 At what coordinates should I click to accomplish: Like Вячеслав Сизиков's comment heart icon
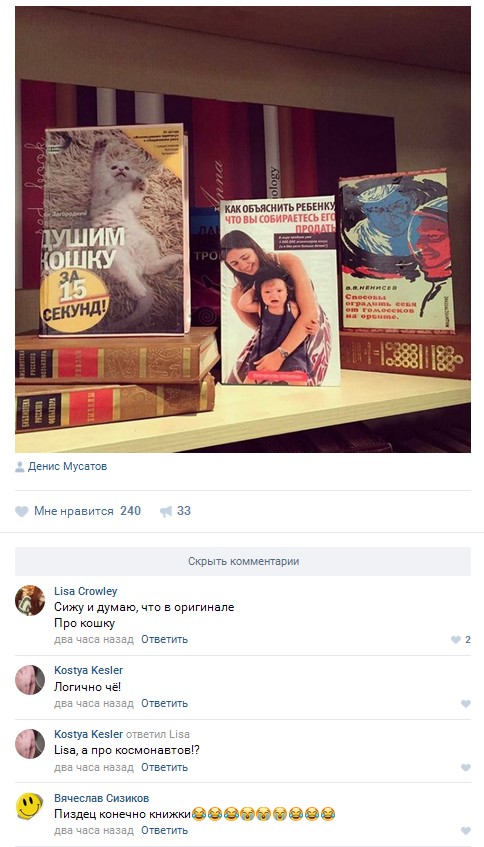466,831
